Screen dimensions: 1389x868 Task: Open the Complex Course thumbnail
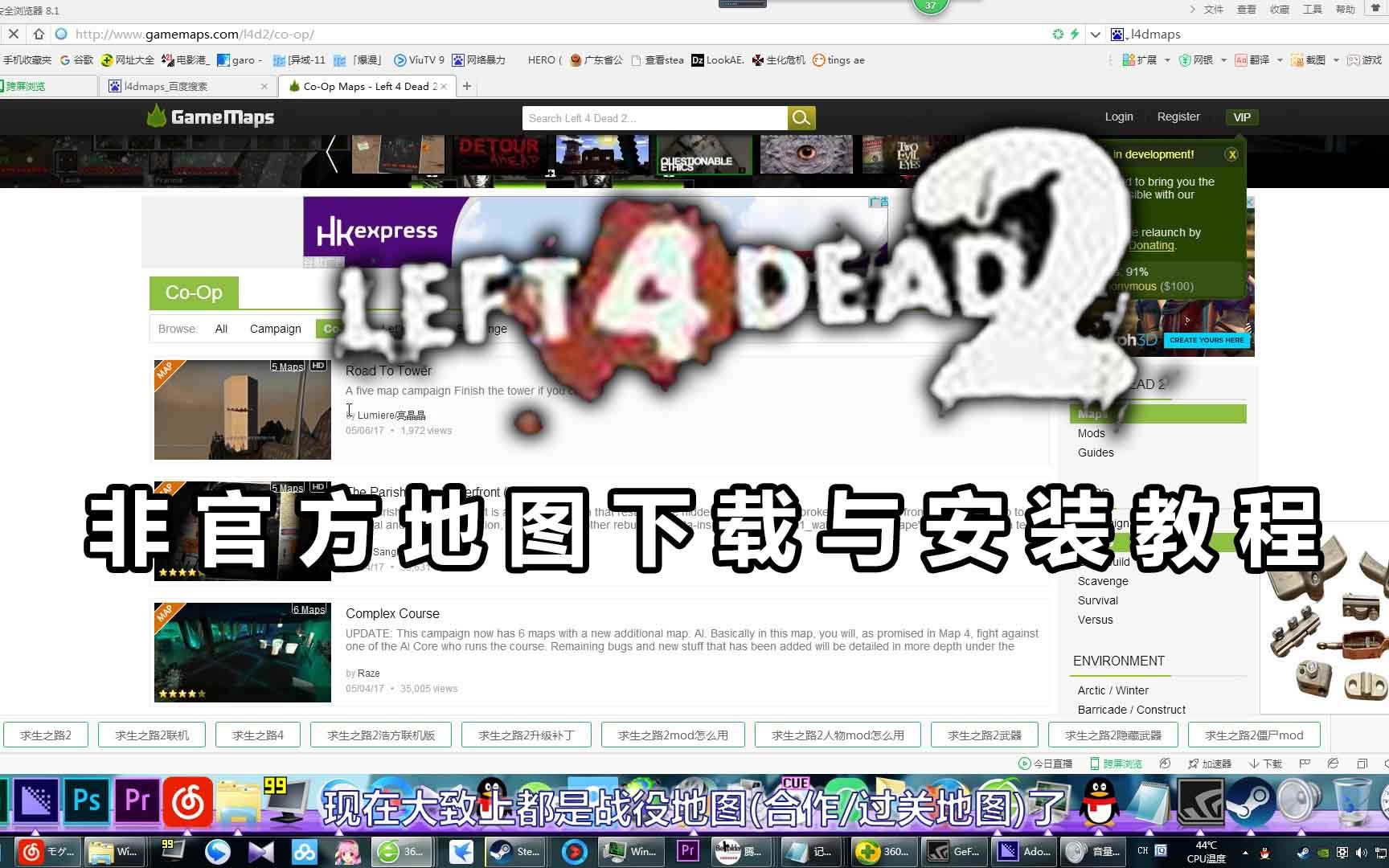pos(242,652)
